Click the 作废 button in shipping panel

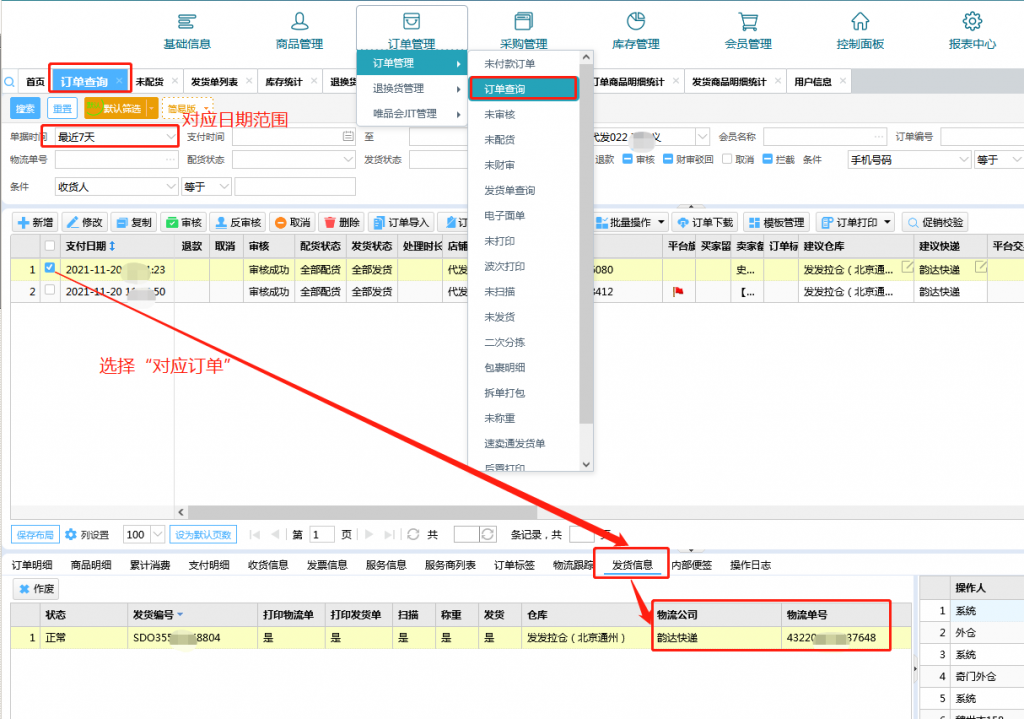pos(36,590)
